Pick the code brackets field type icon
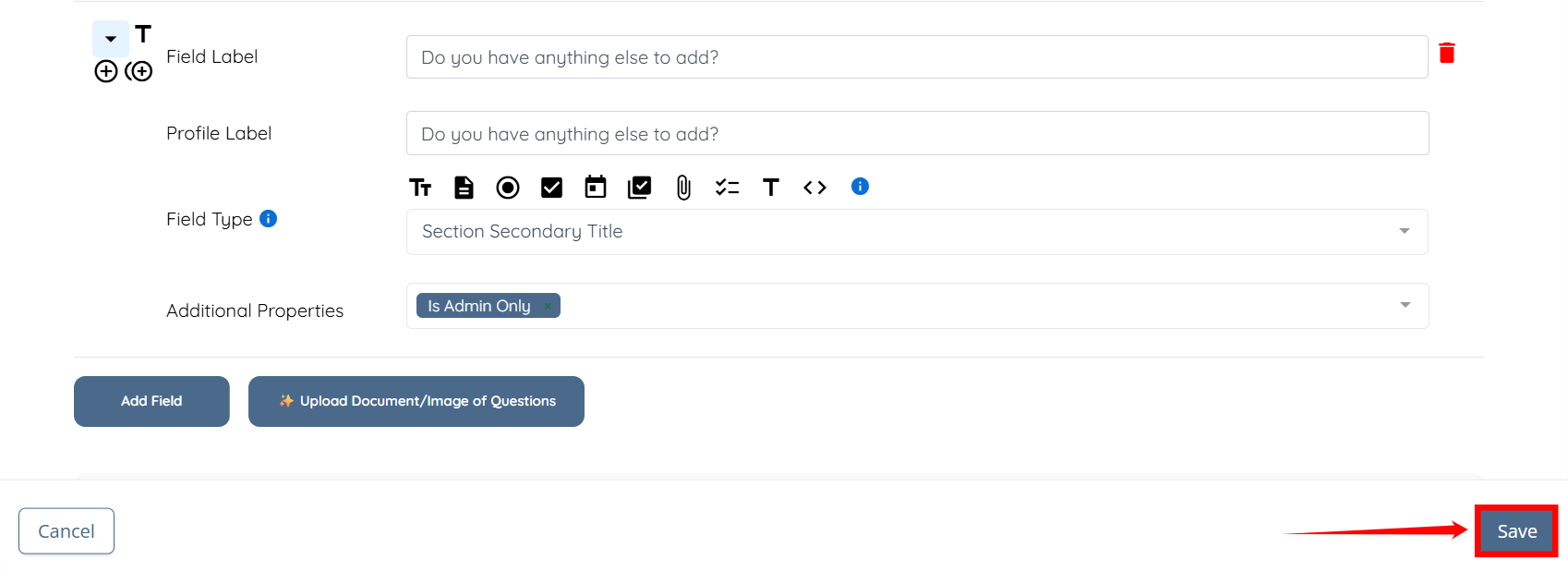Viewport: 1568px width, 572px height. pyautogui.click(x=814, y=188)
